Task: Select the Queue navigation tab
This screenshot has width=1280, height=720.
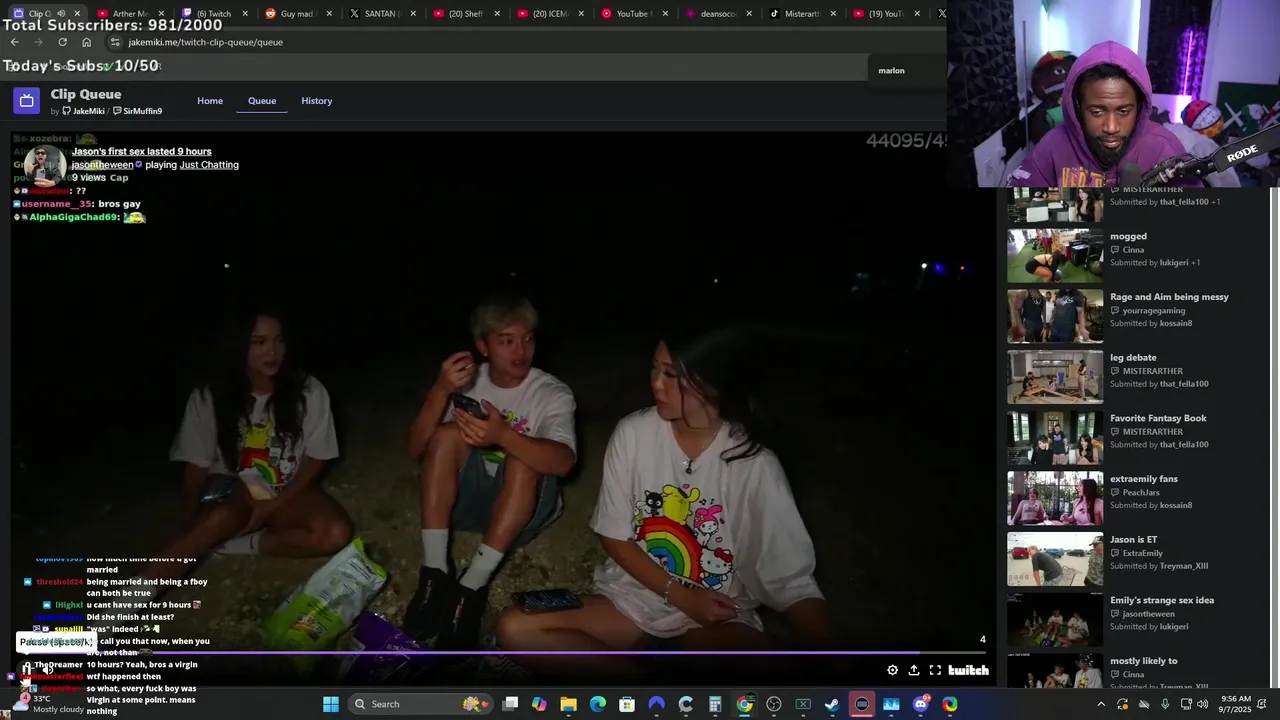Action: 262,101
